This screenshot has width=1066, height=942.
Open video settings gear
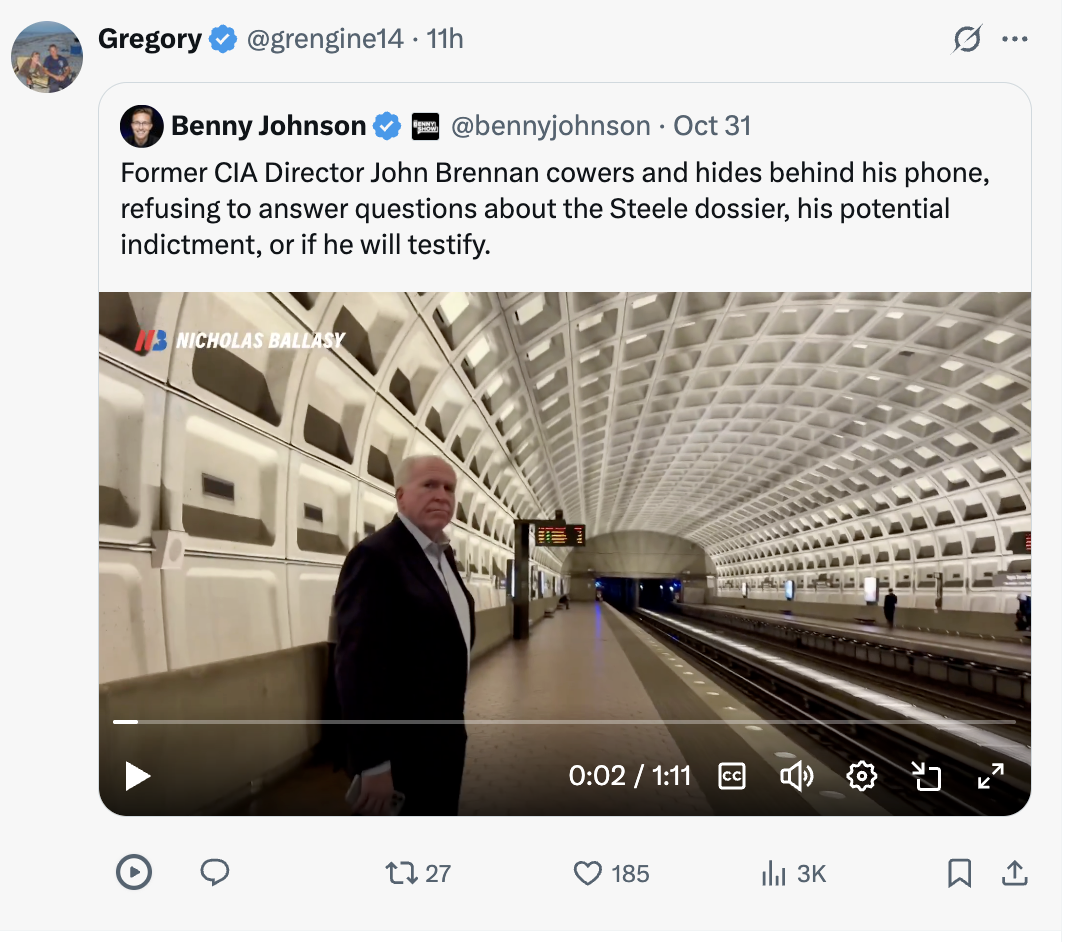(861, 776)
